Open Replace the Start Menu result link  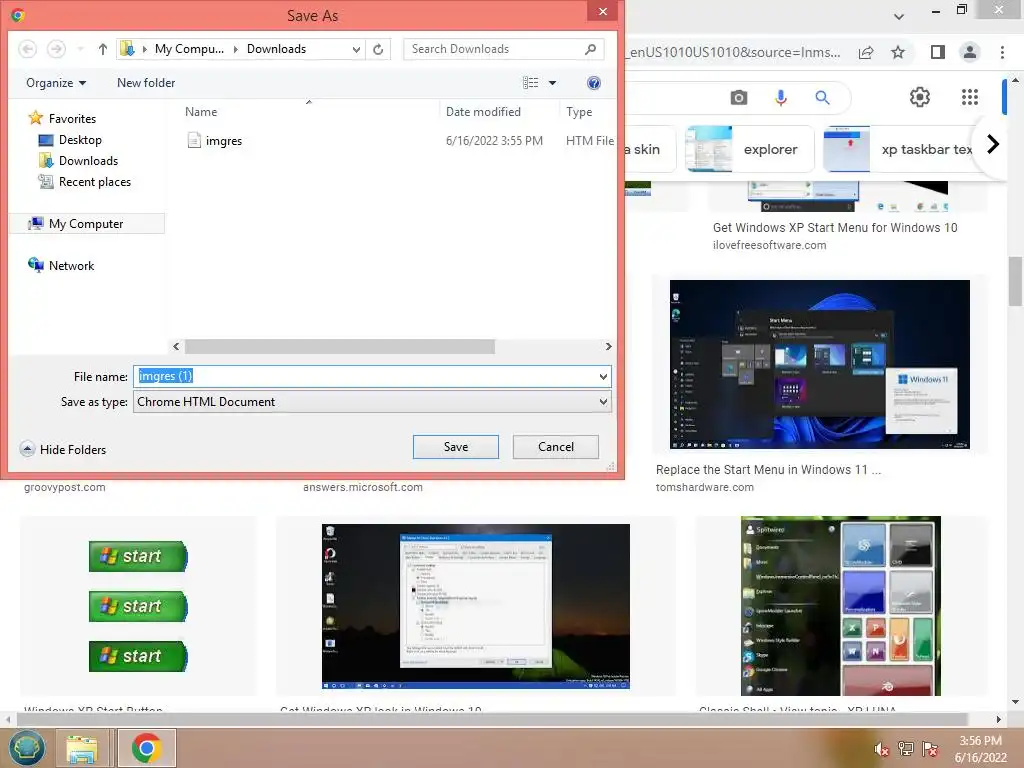[768, 470]
